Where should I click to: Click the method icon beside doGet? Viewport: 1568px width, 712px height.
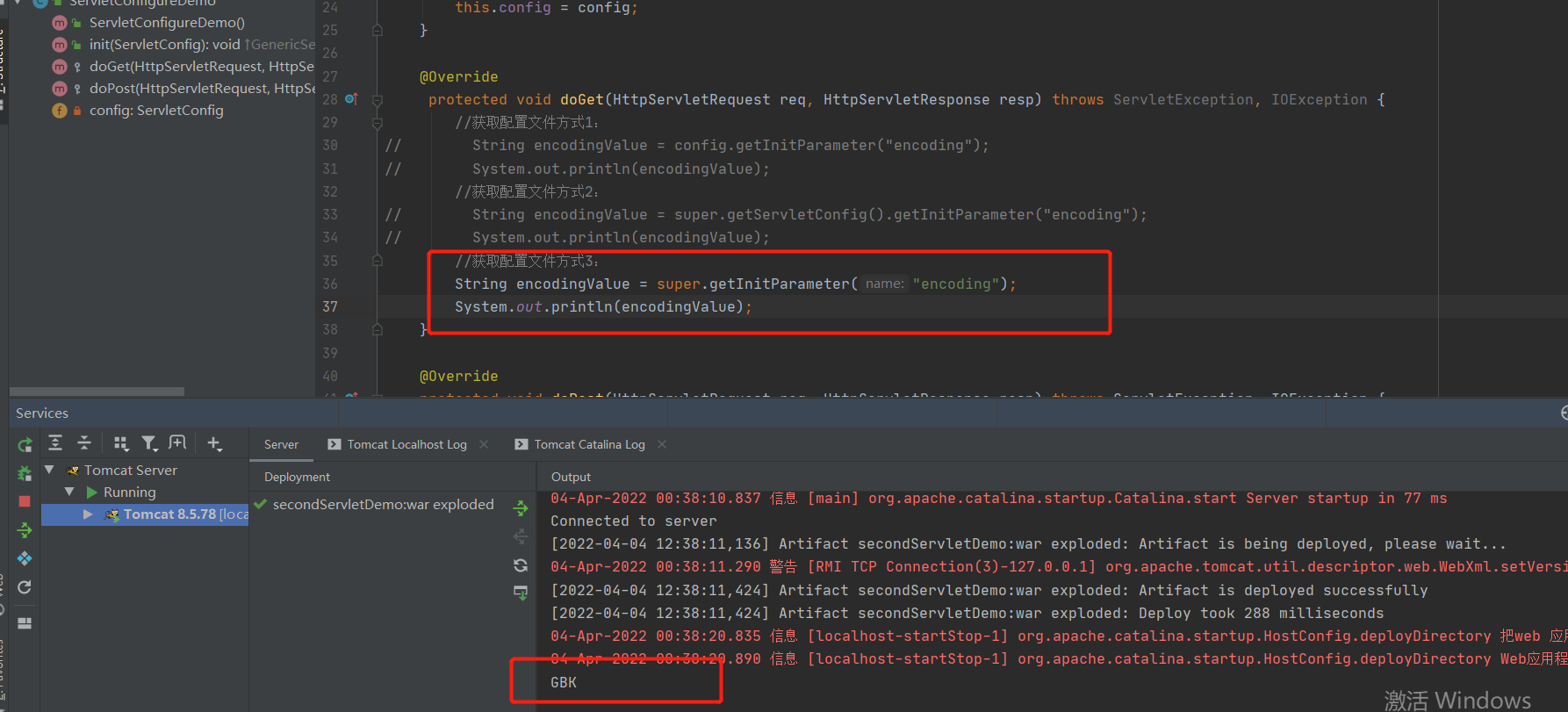pyautogui.click(x=60, y=66)
